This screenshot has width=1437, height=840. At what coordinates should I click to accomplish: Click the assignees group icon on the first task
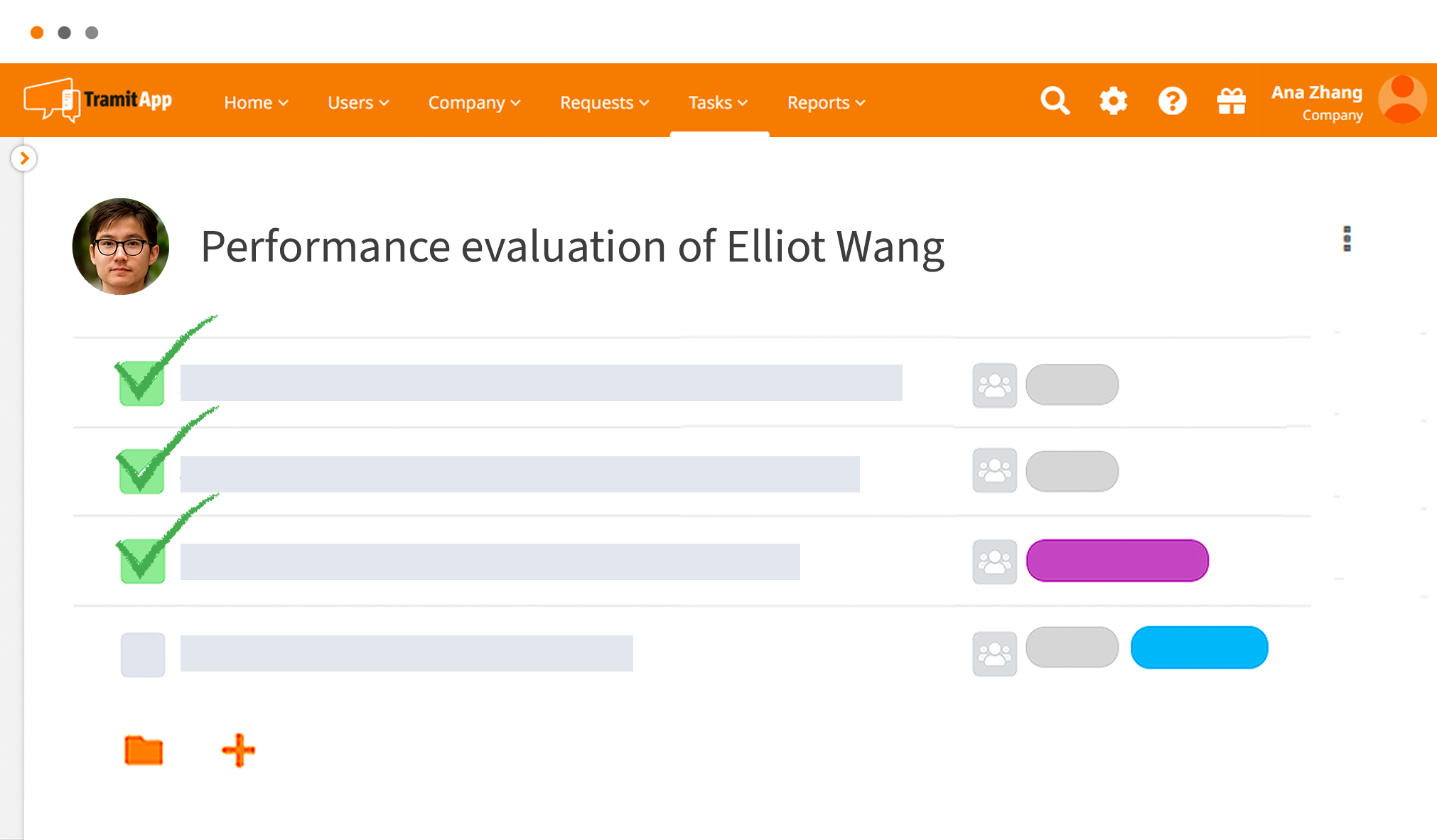[994, 385]
